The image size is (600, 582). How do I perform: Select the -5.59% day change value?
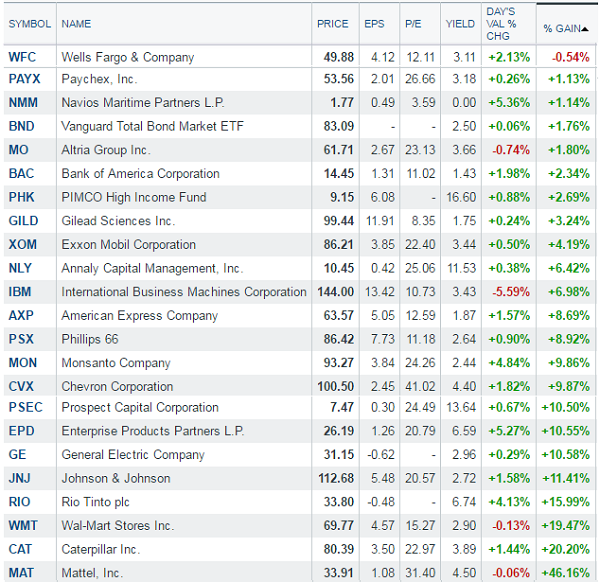coord(511,292)
